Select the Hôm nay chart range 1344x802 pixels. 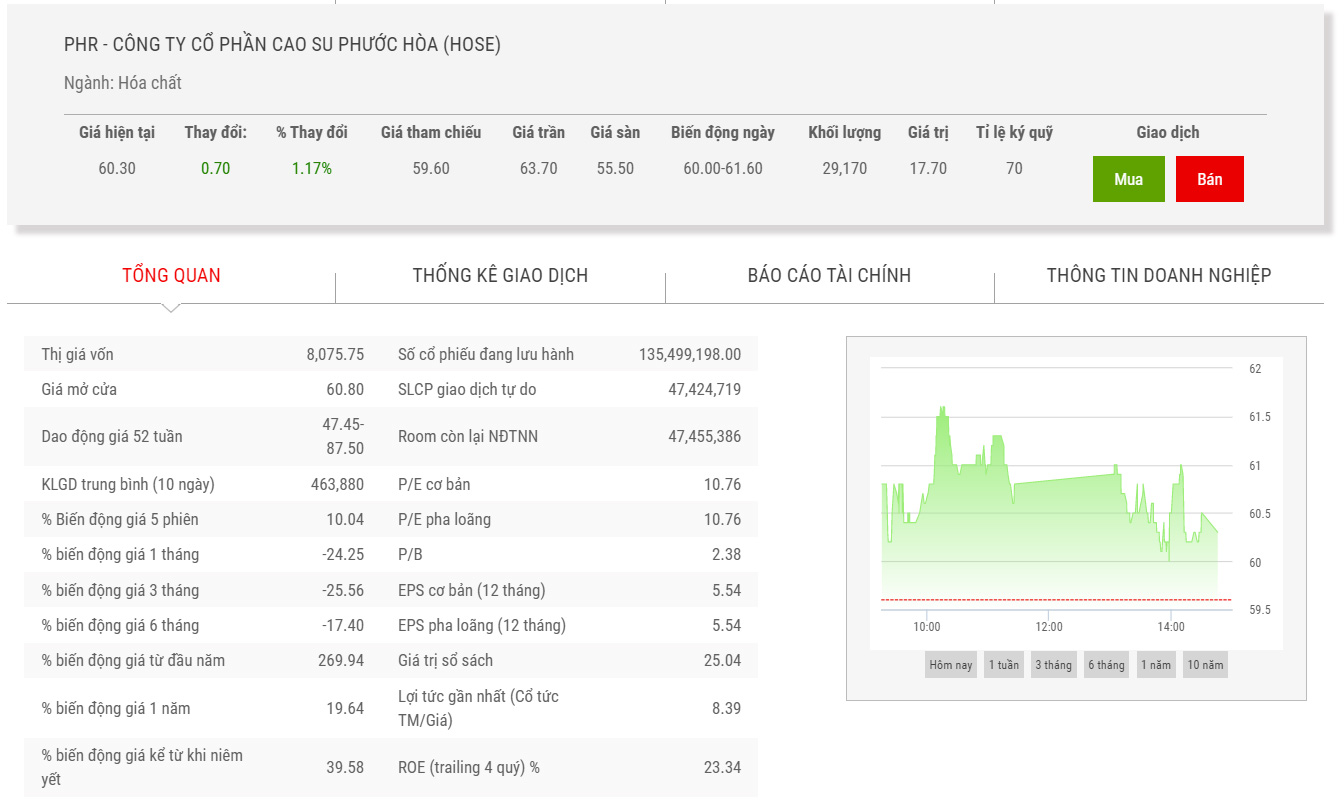pos(950,665)
